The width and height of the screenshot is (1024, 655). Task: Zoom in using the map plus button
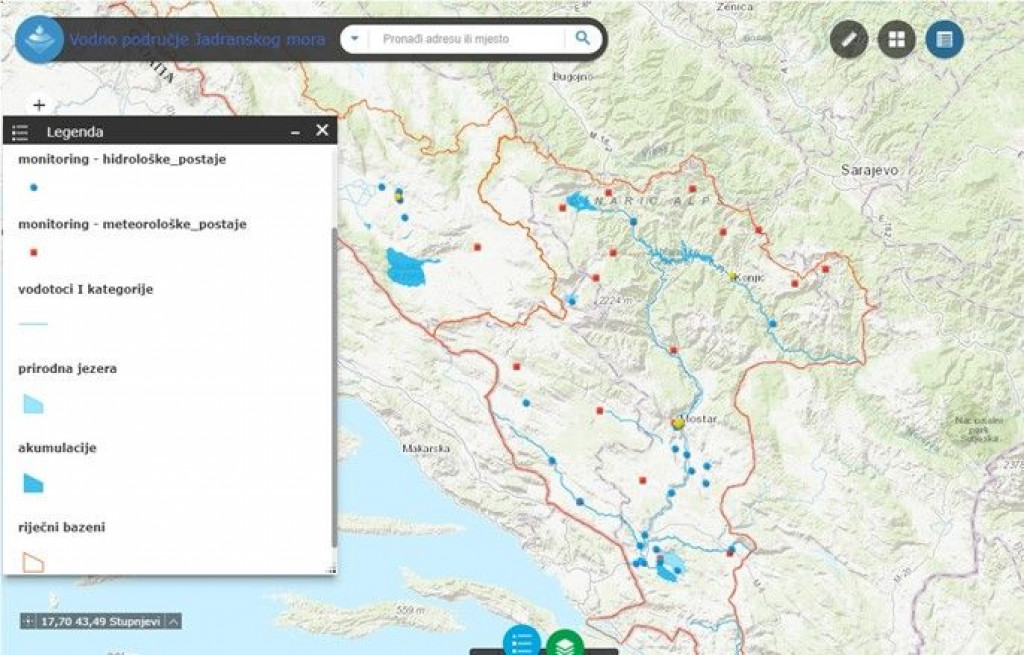coord(38,104)
